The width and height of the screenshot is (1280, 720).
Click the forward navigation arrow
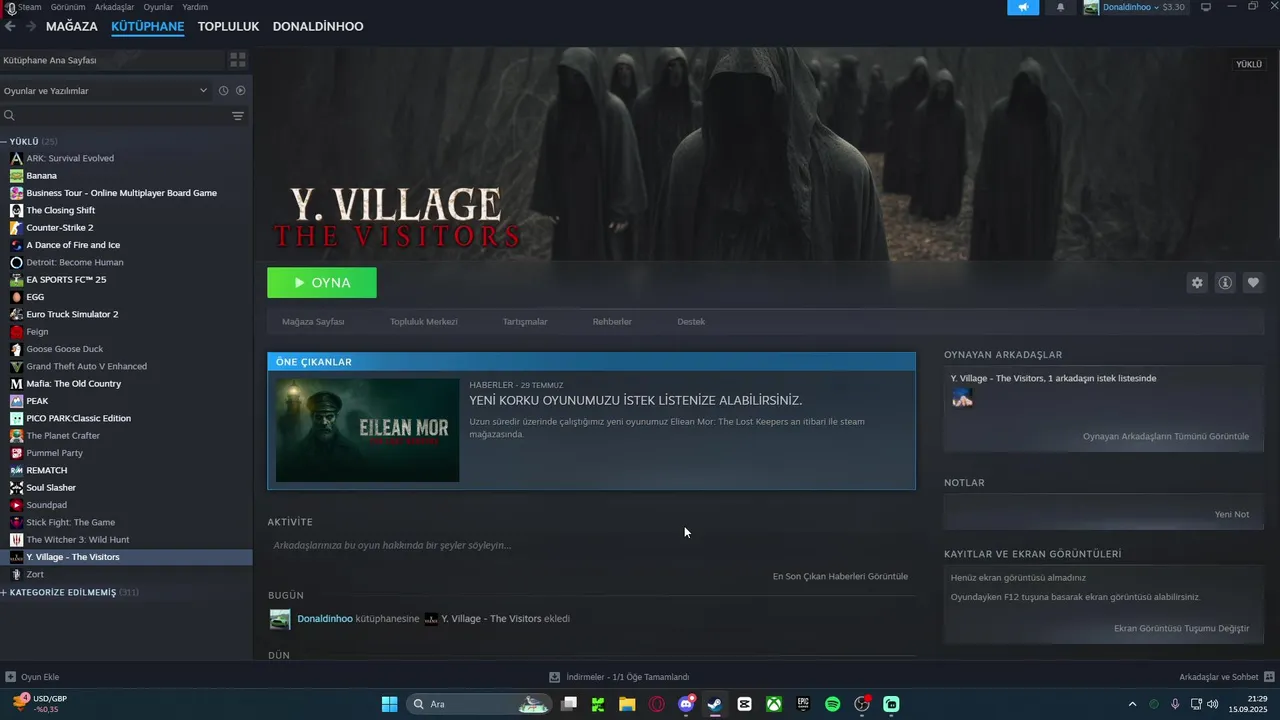tap(31, 26)
